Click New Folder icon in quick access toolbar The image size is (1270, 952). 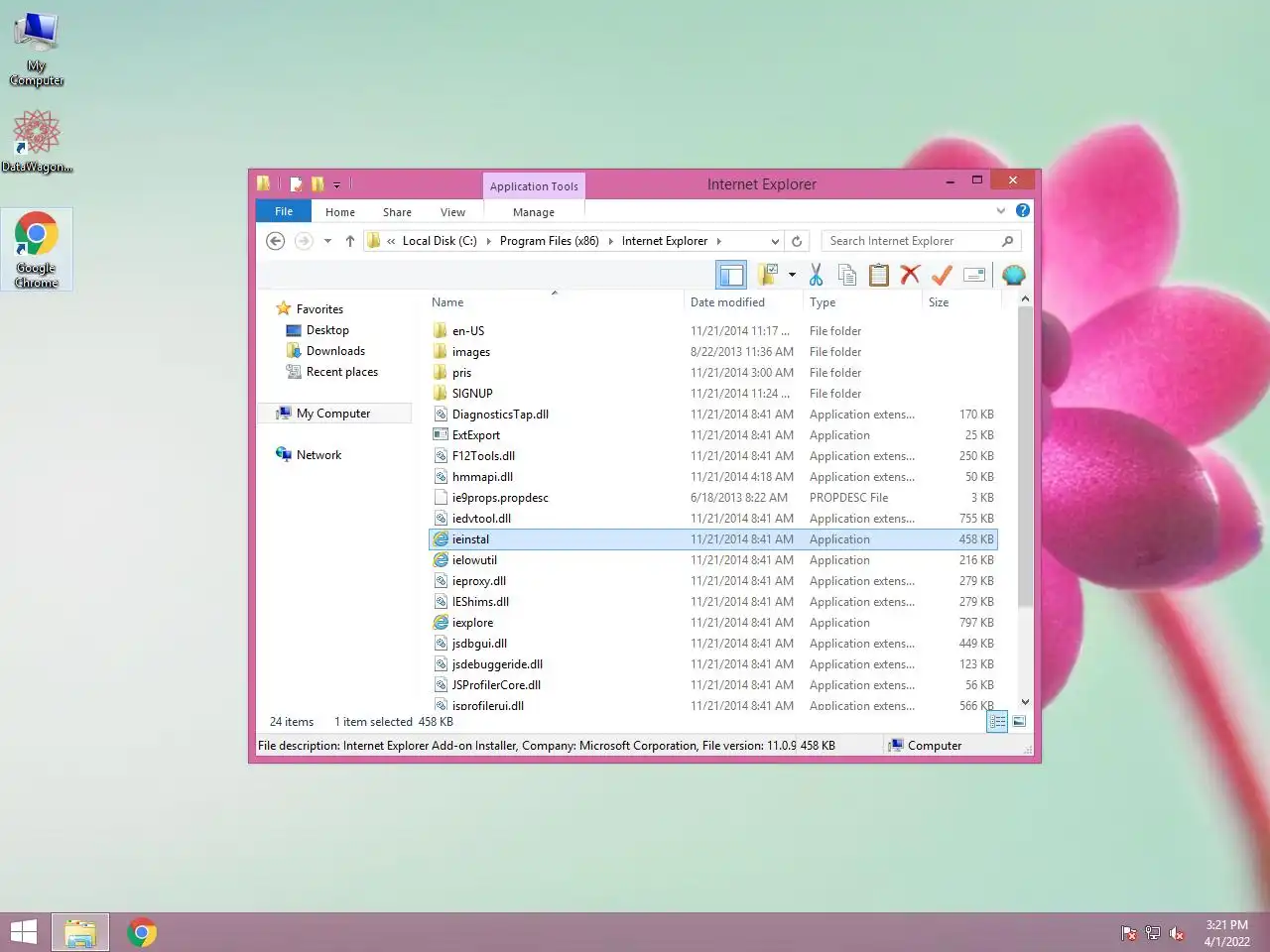coord(317,183)
